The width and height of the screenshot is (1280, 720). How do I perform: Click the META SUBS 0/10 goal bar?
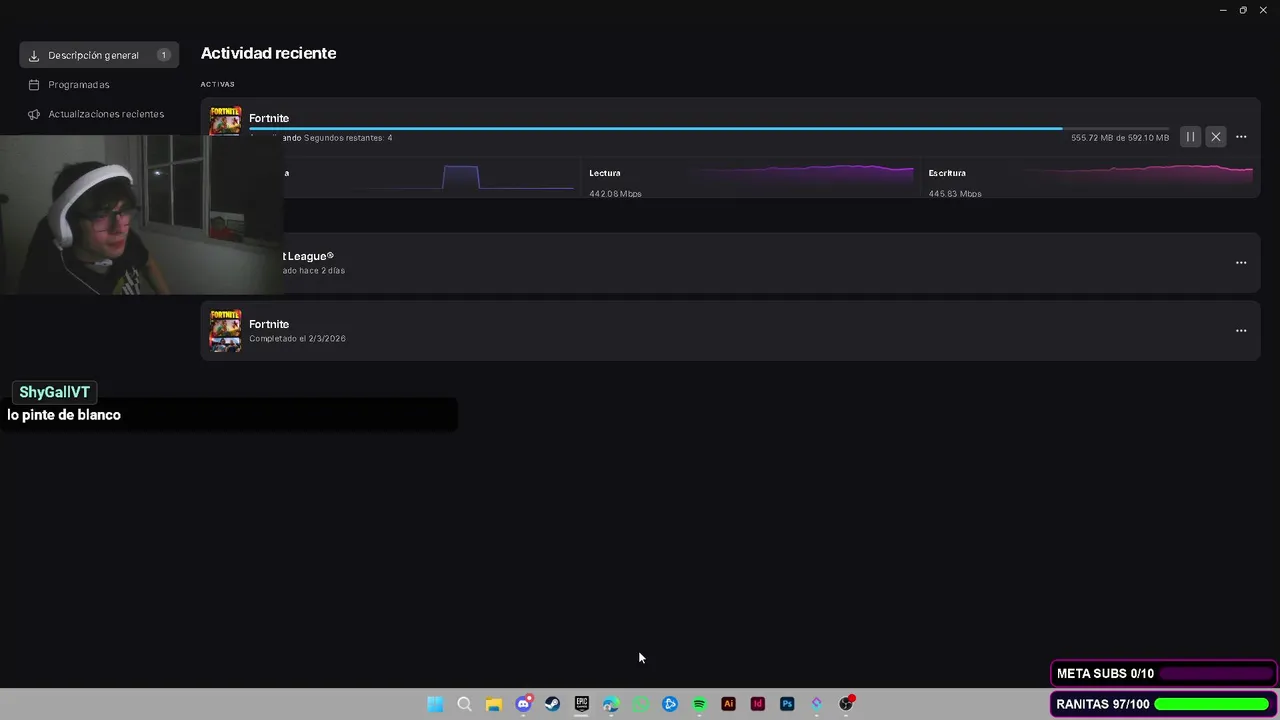point(1164,674)
